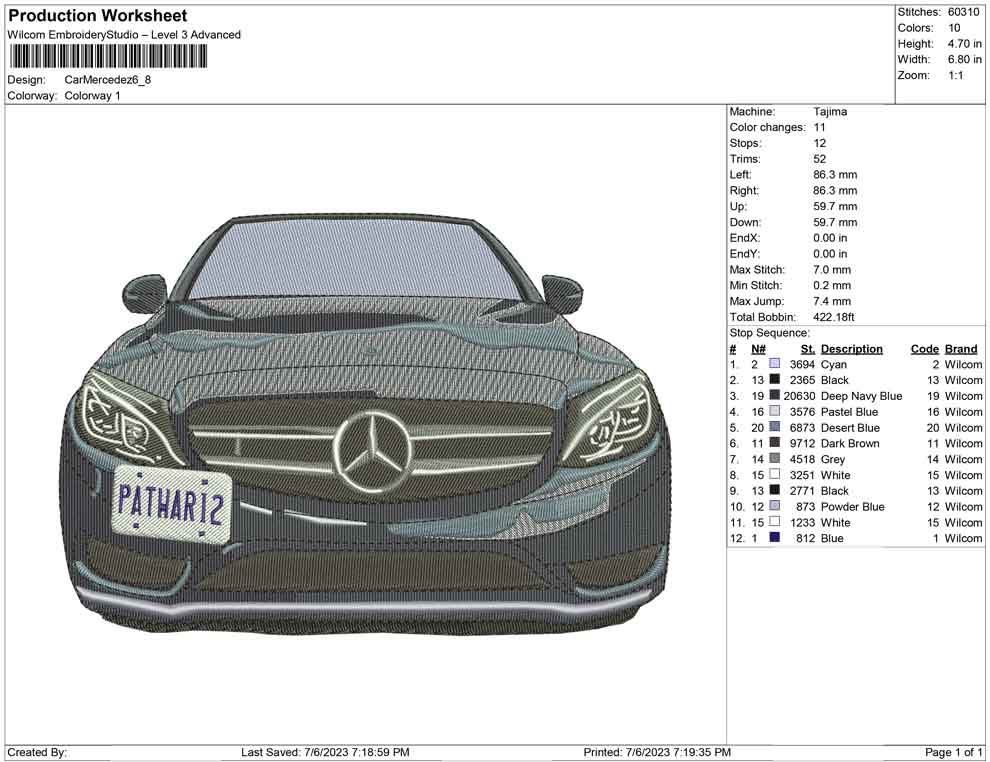Click the Max Stitch value 7.0 mm
Image resolution: width=990 pixels, height=762 pixels.
coord(832,270)
